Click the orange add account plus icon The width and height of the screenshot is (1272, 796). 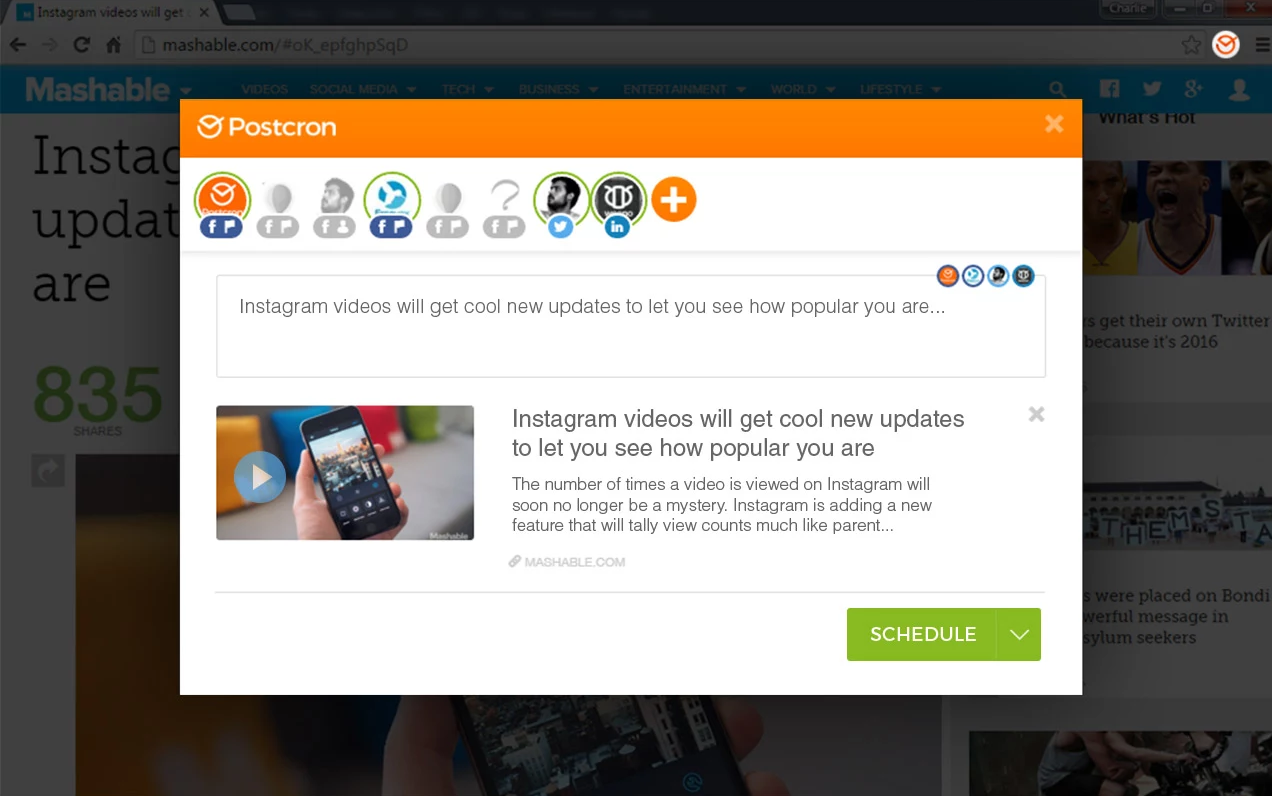coord(674,200)
